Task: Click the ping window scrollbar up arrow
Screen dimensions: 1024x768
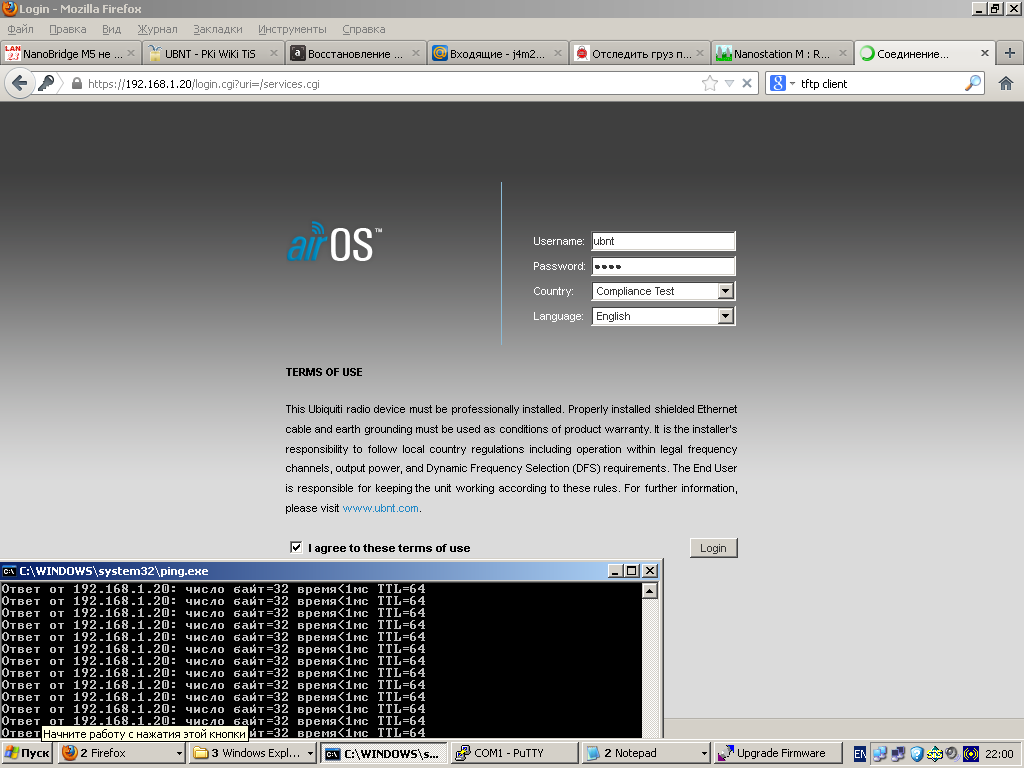Action: [649, 591]
